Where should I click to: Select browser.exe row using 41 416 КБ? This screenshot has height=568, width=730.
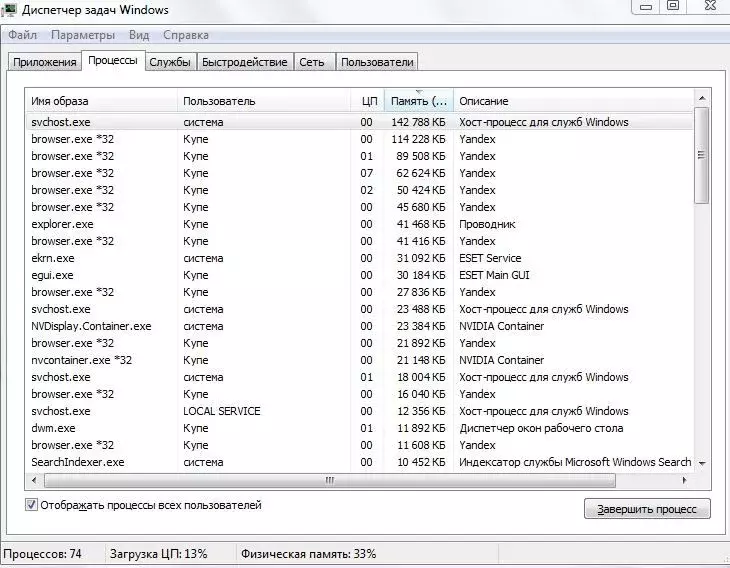[x=359, y=241]
